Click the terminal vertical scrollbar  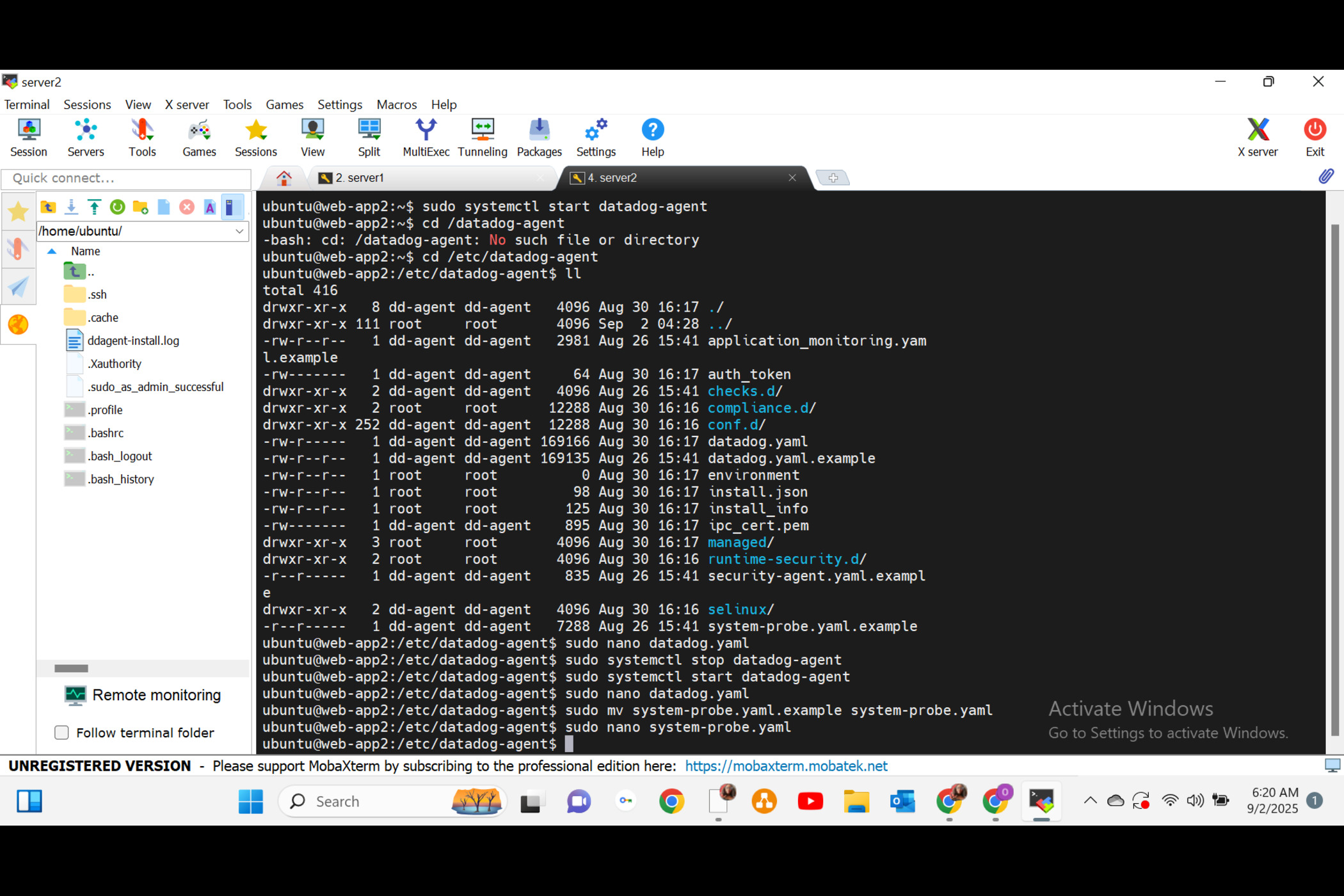[1334, 480]
